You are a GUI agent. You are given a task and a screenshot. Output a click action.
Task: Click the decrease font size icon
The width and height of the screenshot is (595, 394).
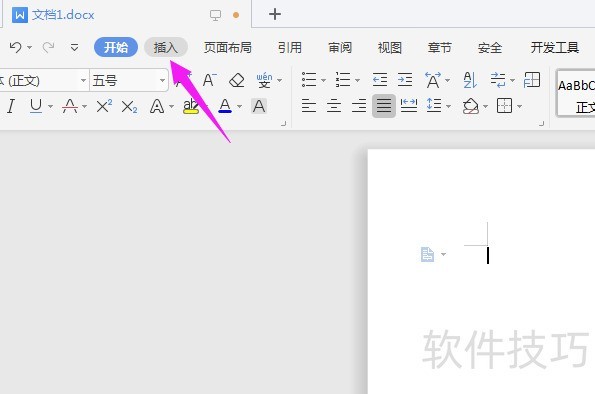point(209,80)
